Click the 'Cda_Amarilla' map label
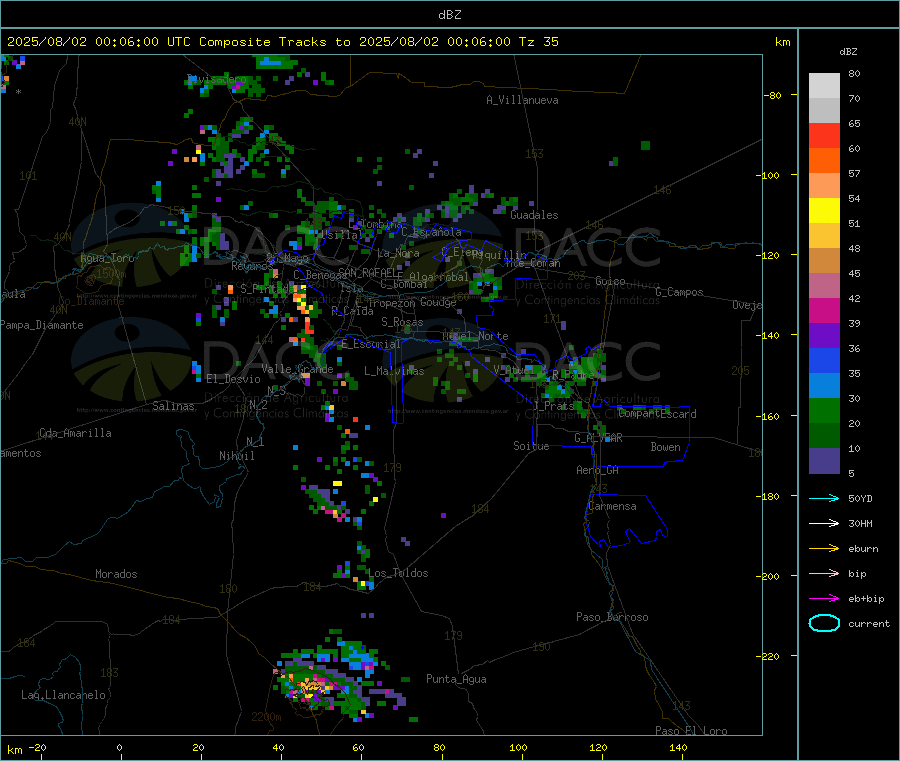The image size is (900, 761). pos(75,433)
